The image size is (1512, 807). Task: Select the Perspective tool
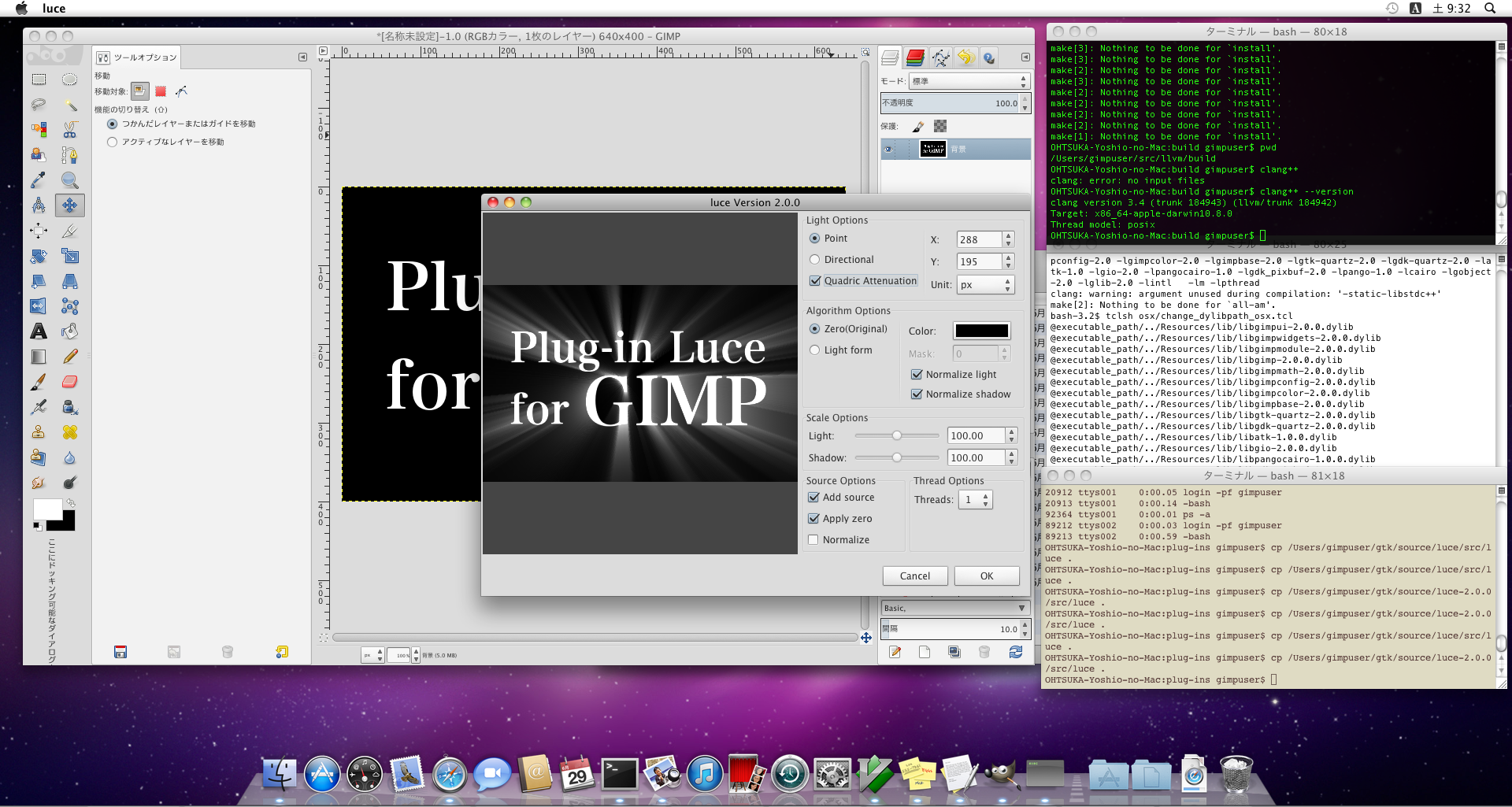[69, 281]
